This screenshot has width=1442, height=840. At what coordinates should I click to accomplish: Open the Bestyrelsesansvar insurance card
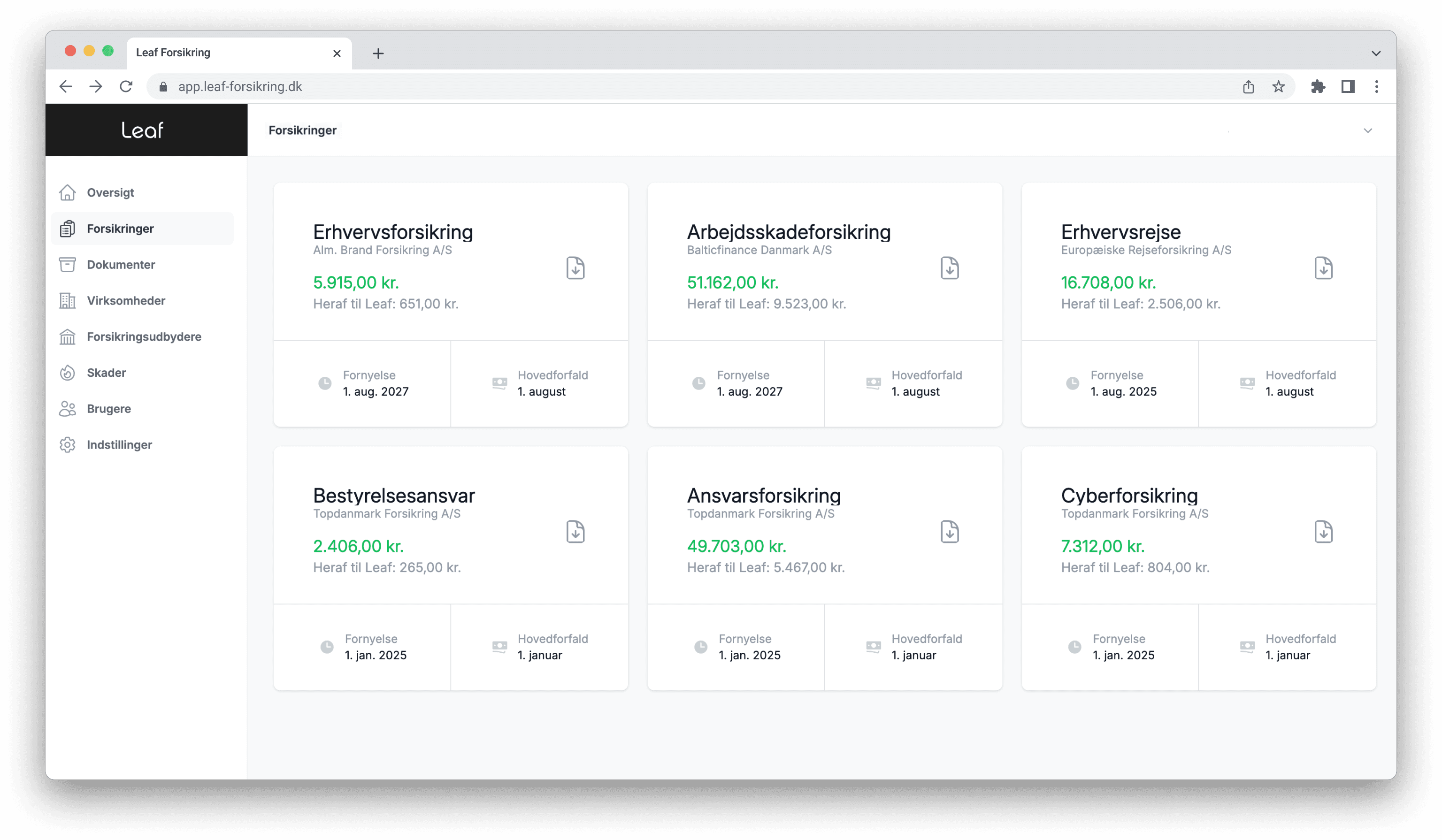pyautogui.click(x=394, y=496)
